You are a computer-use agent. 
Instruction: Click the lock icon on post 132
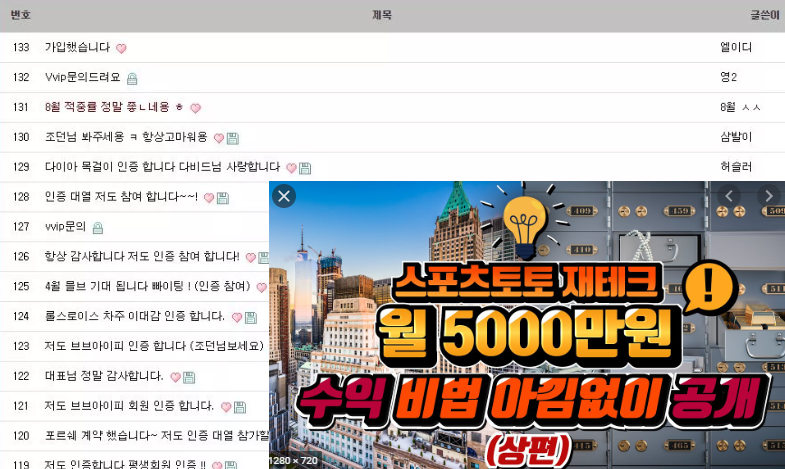tap(132, 79)
